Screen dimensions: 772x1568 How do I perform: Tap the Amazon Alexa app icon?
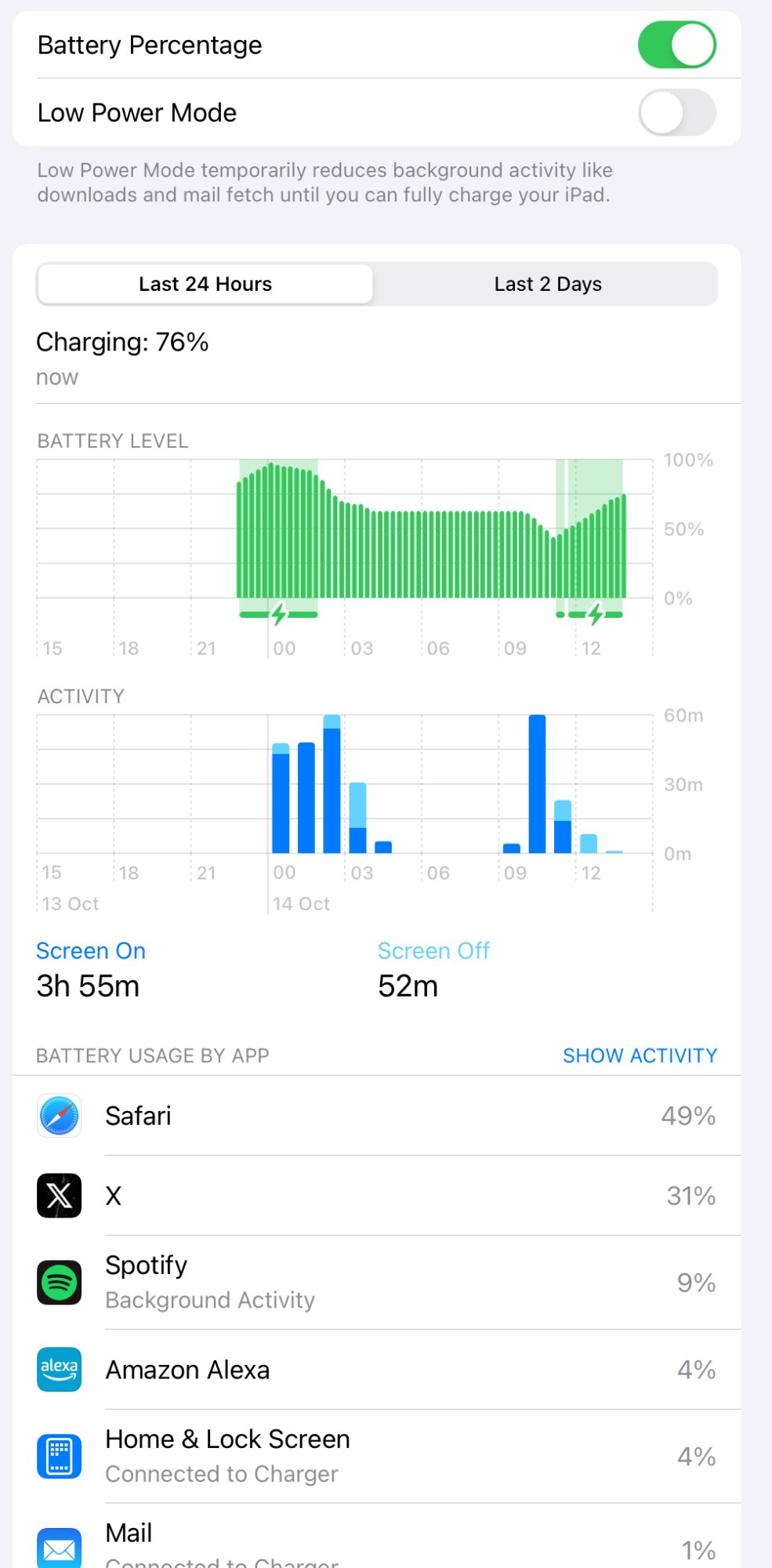coord(59,1370)
